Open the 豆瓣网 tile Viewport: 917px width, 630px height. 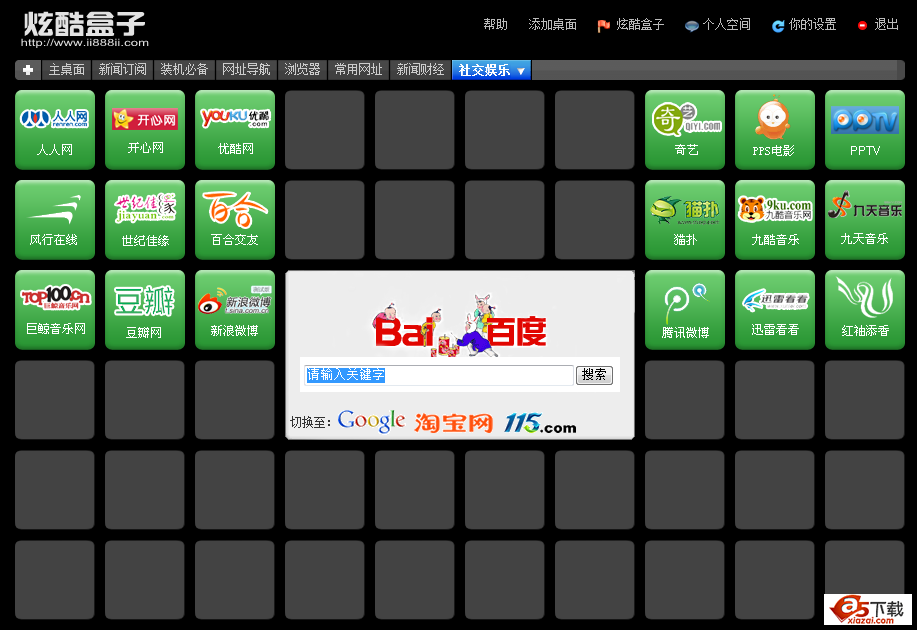144,309
